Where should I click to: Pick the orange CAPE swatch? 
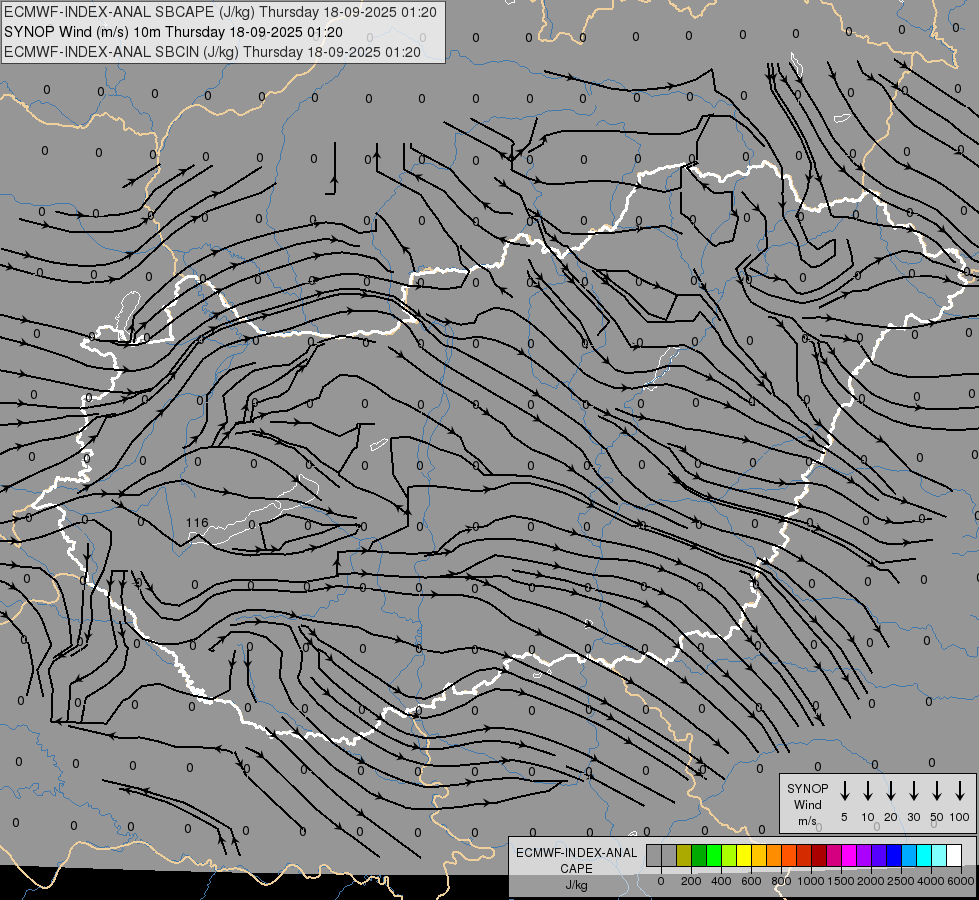[x=774, y=856]
